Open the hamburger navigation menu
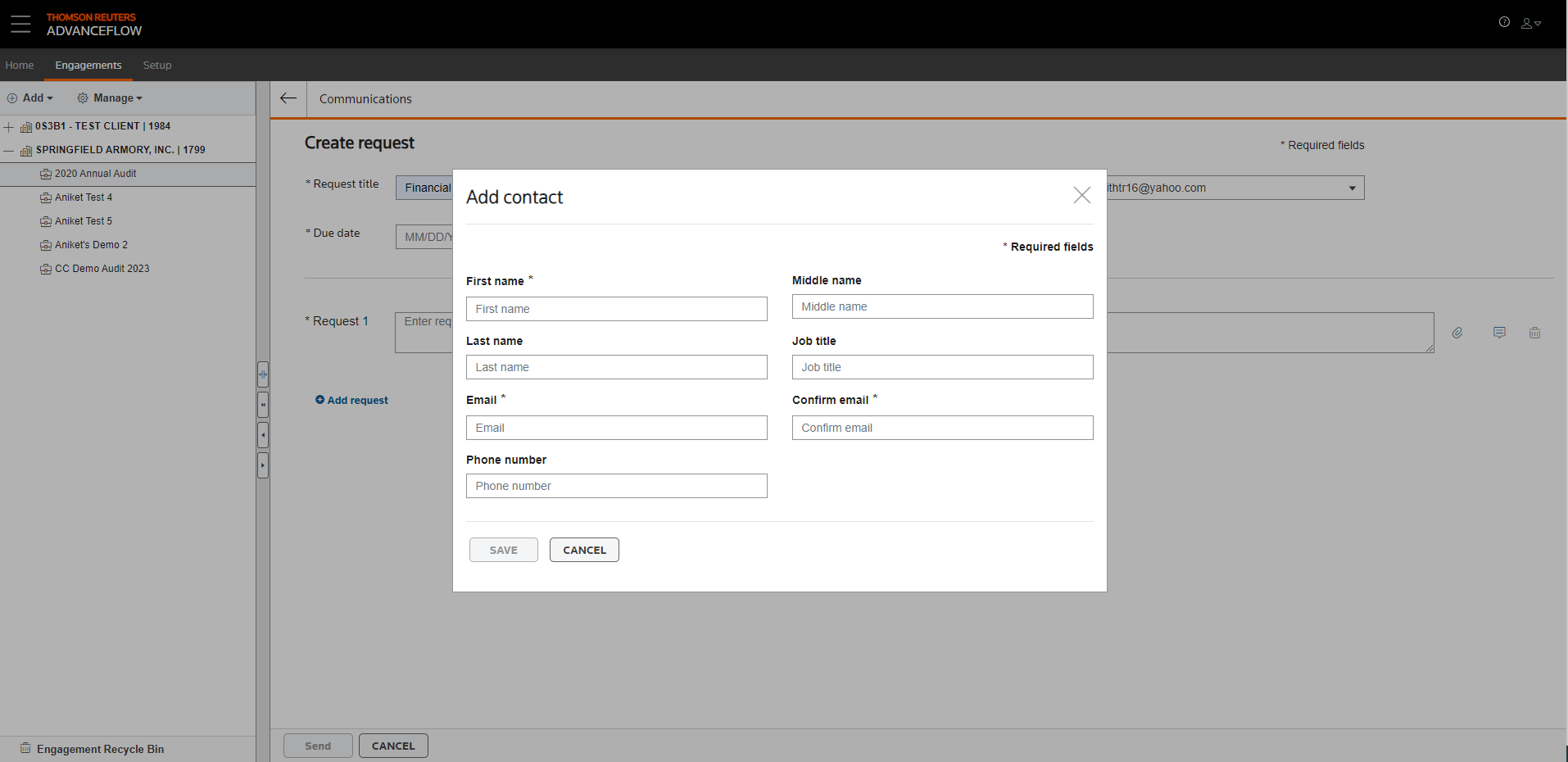The width and height of the screenshot is (1568, 762). (x=20, y=24)
